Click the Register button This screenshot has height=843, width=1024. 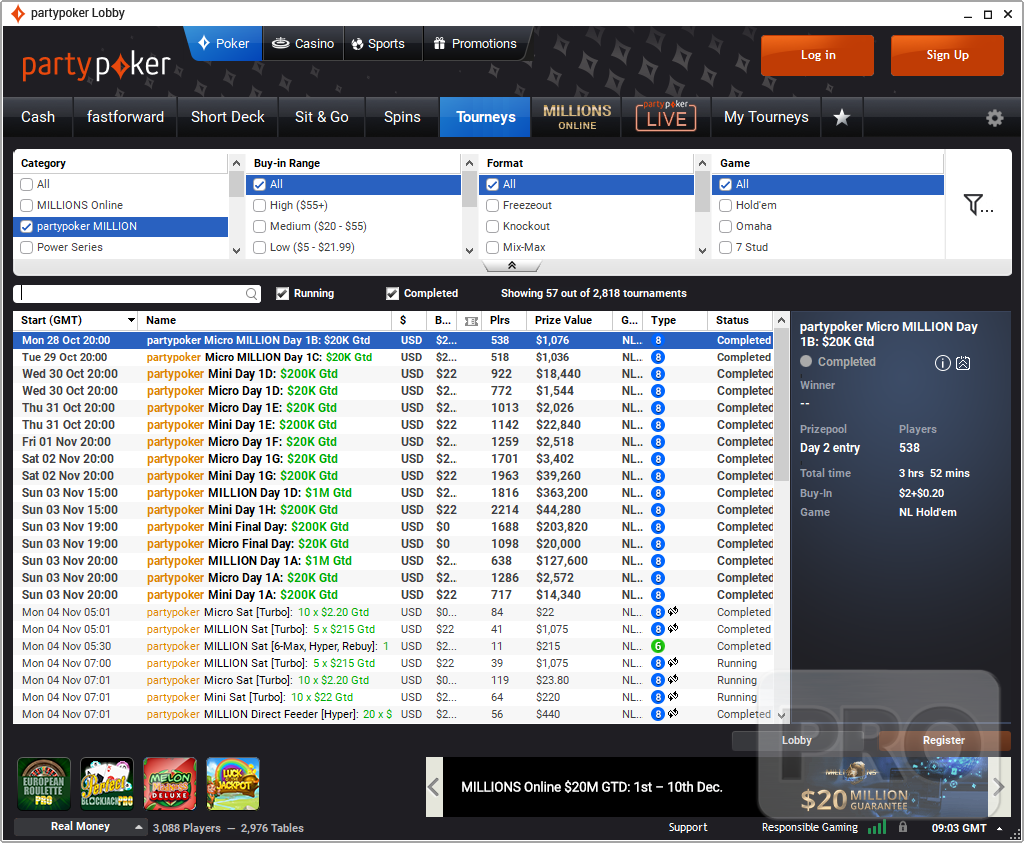tap(944, 740)
